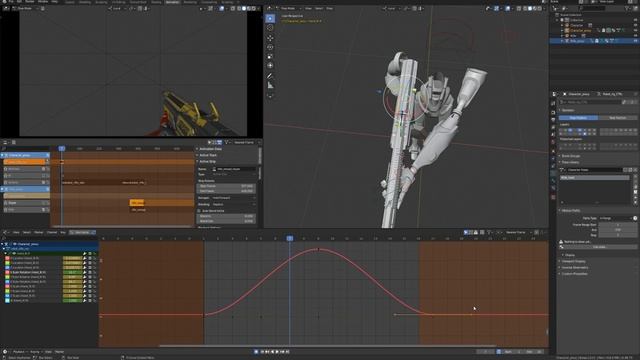Click the Timeline editor type icon at bottom

pos(5,351)
